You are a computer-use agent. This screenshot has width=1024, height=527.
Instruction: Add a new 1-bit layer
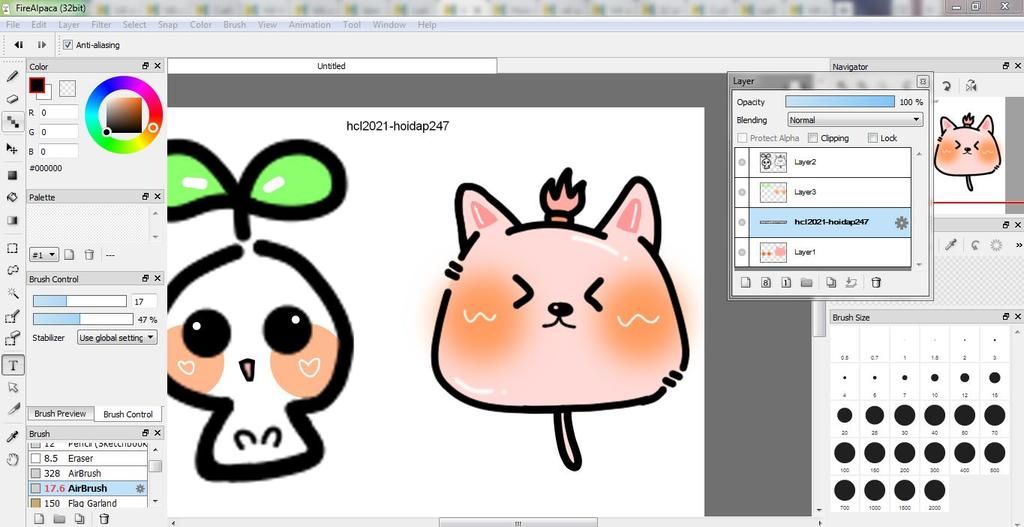point(786,282)
